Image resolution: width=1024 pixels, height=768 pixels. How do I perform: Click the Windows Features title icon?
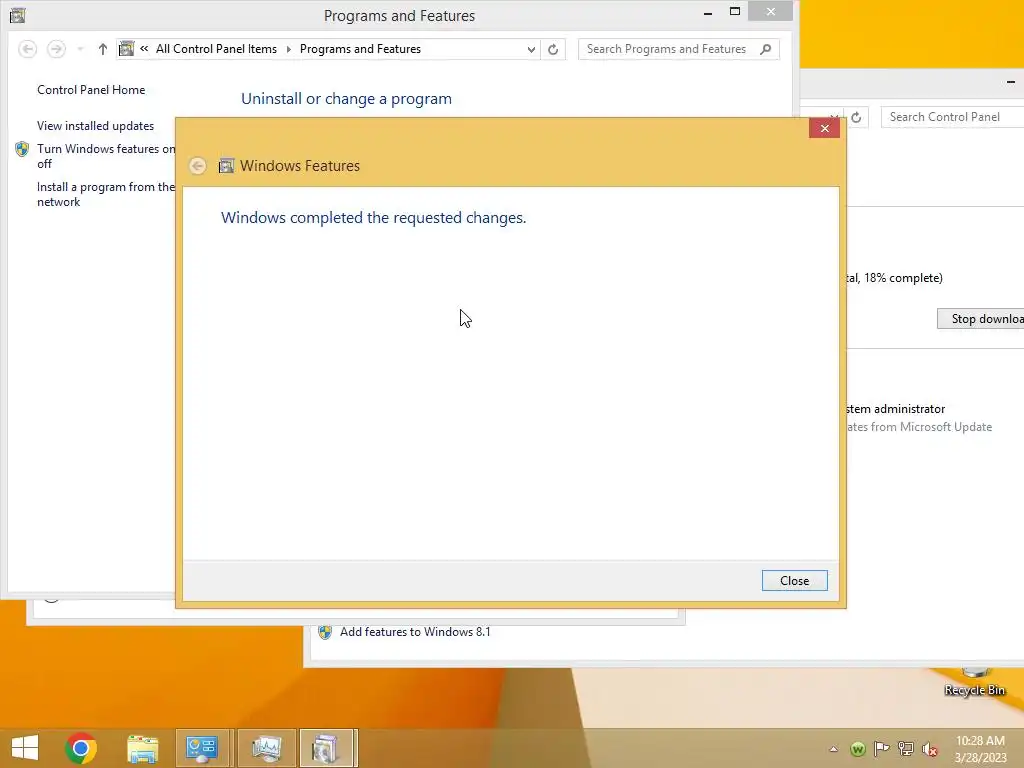(x=226, y=166)
